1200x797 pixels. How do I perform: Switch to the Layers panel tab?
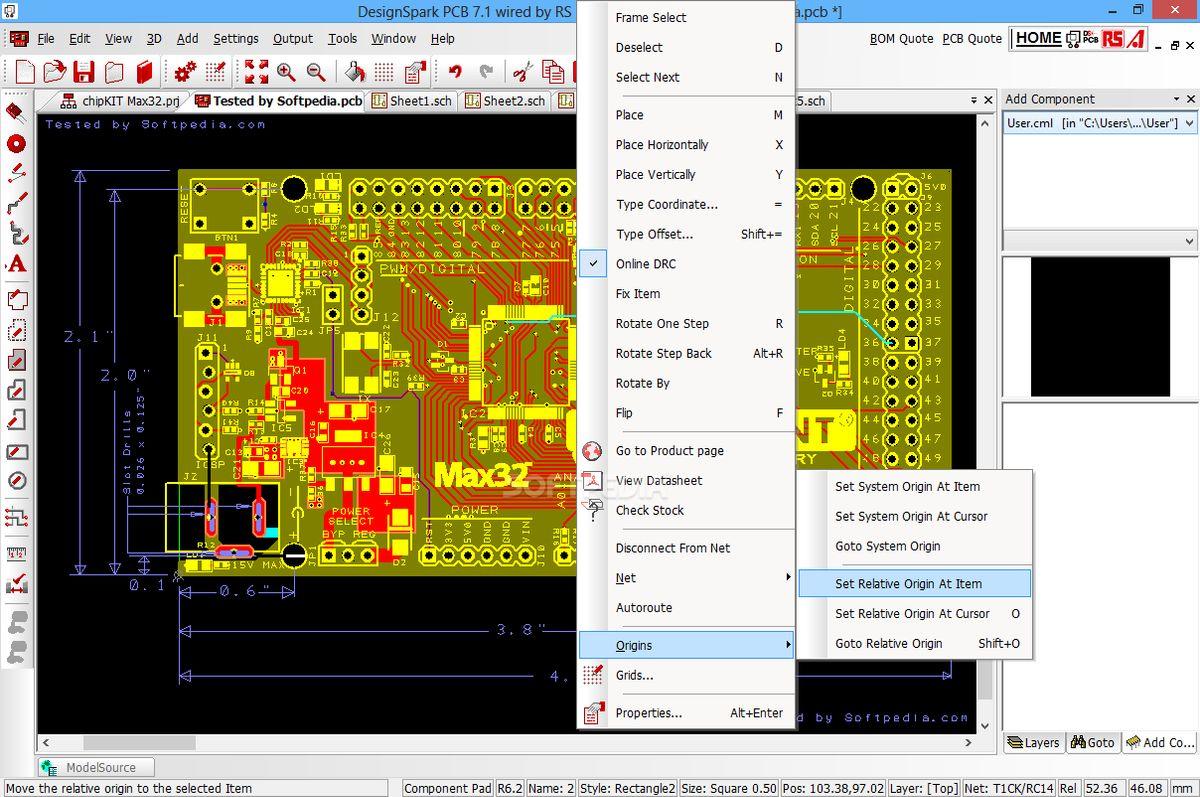click(1033, 742)
